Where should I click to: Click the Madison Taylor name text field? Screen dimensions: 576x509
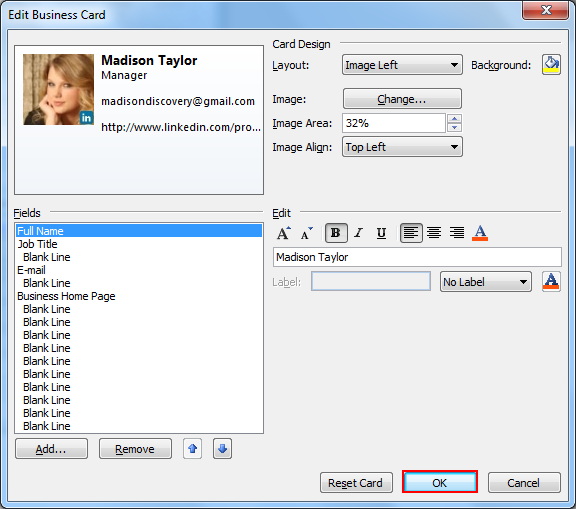pos(417,257)
